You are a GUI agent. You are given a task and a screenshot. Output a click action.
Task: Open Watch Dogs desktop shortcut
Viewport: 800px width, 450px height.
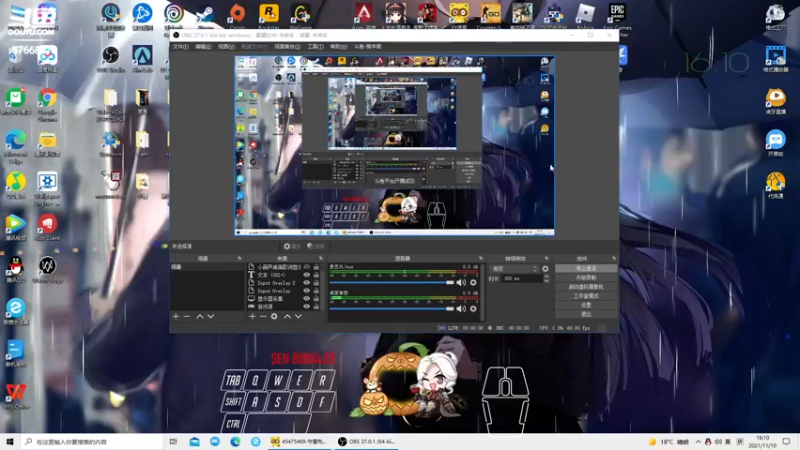coord(47,270)
